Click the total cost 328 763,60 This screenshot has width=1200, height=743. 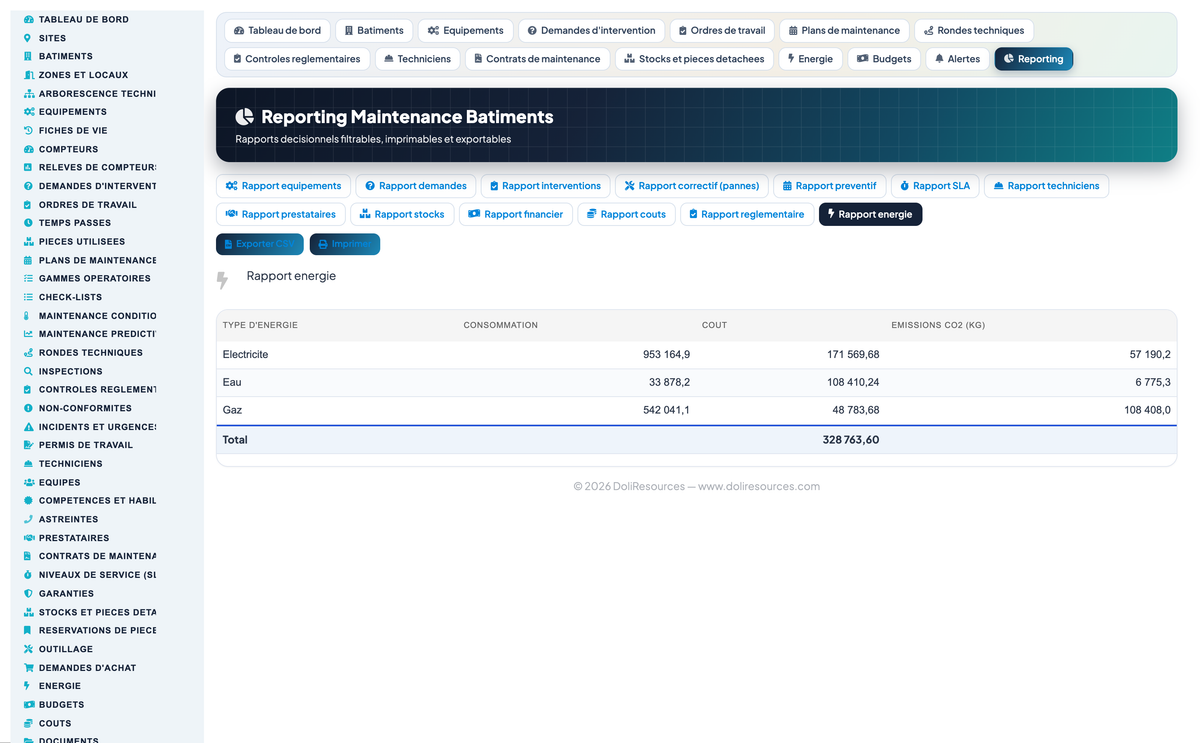[851, 439]
